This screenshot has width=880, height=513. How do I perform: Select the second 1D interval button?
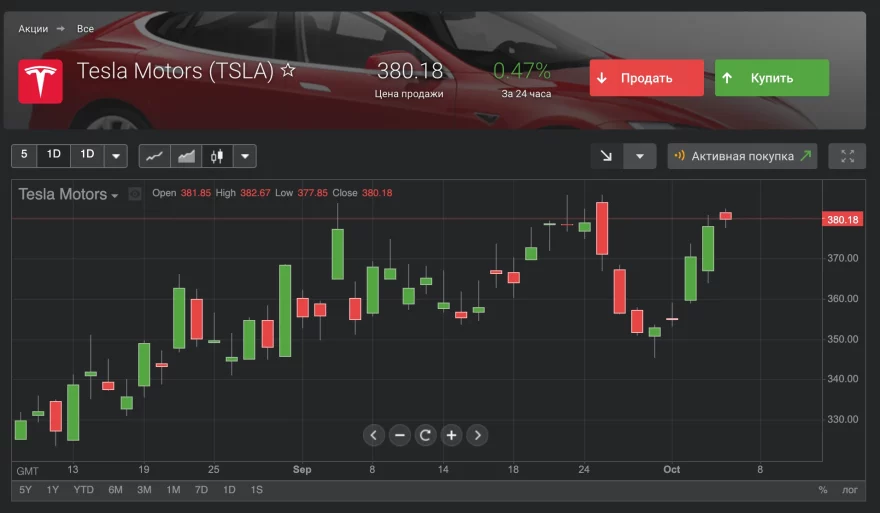pyautogui.click(x=87, y=155)
